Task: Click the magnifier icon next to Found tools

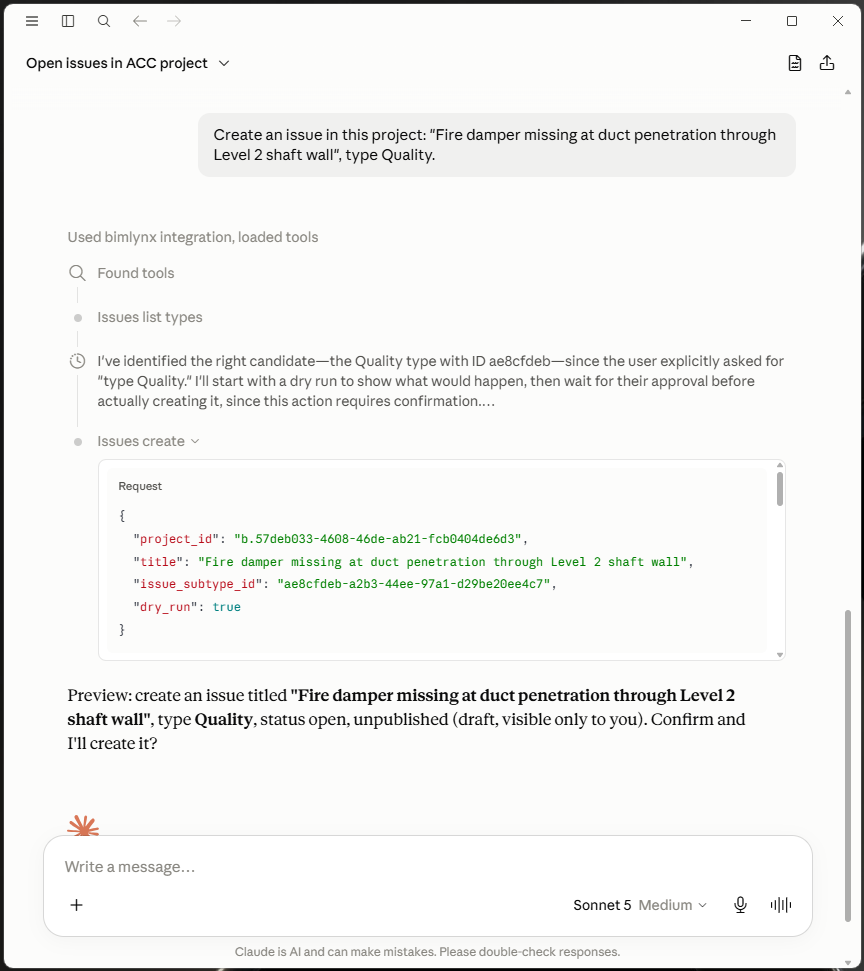Action: pos(77,273)
